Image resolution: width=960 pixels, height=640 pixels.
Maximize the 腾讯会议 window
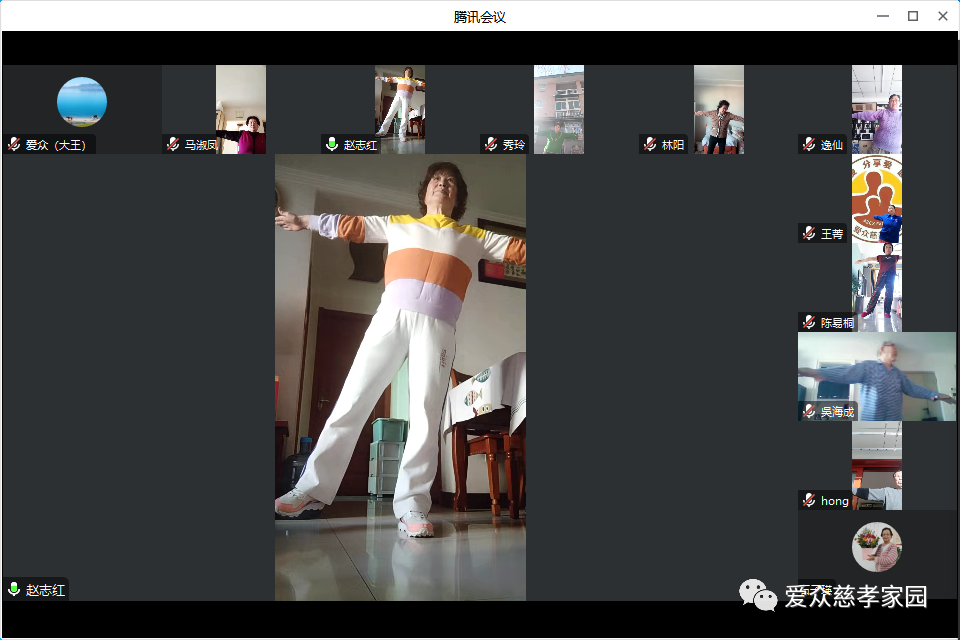[912, 16]
